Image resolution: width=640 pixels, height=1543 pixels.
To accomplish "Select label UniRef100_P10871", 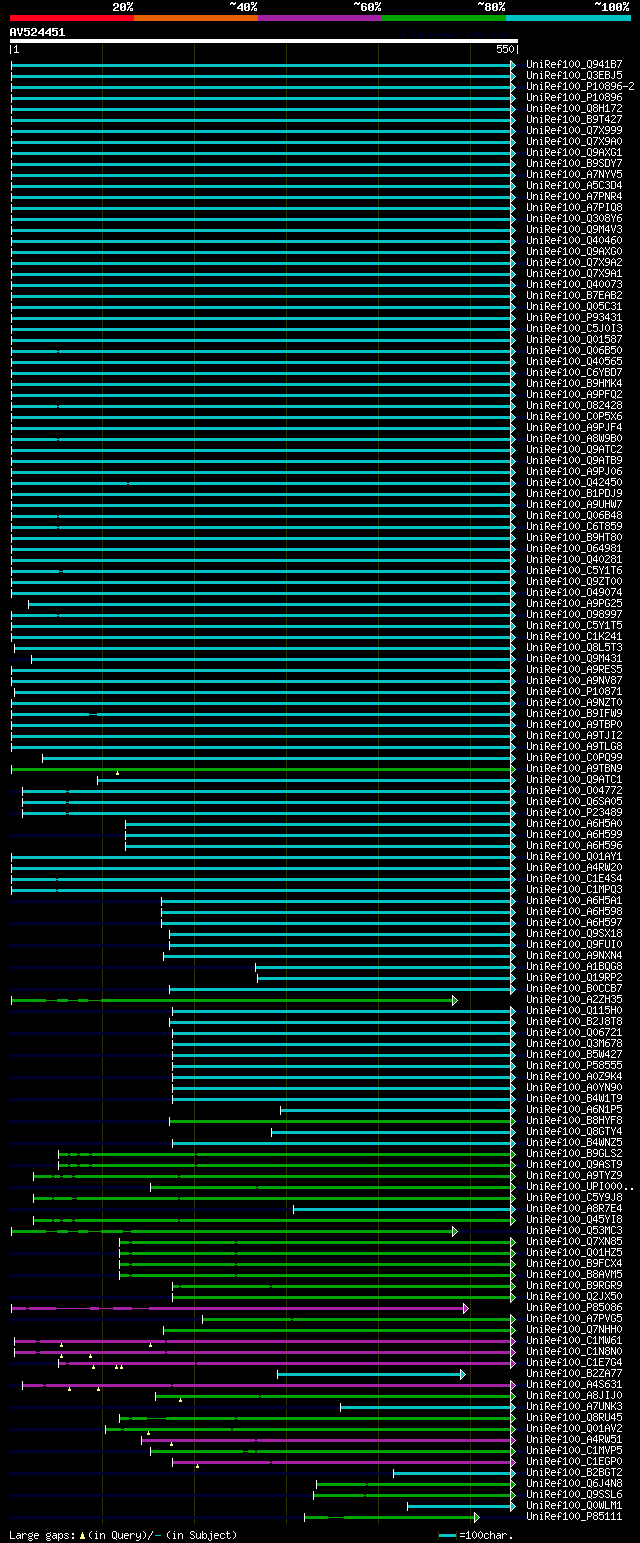I will (x=574, y=691).
